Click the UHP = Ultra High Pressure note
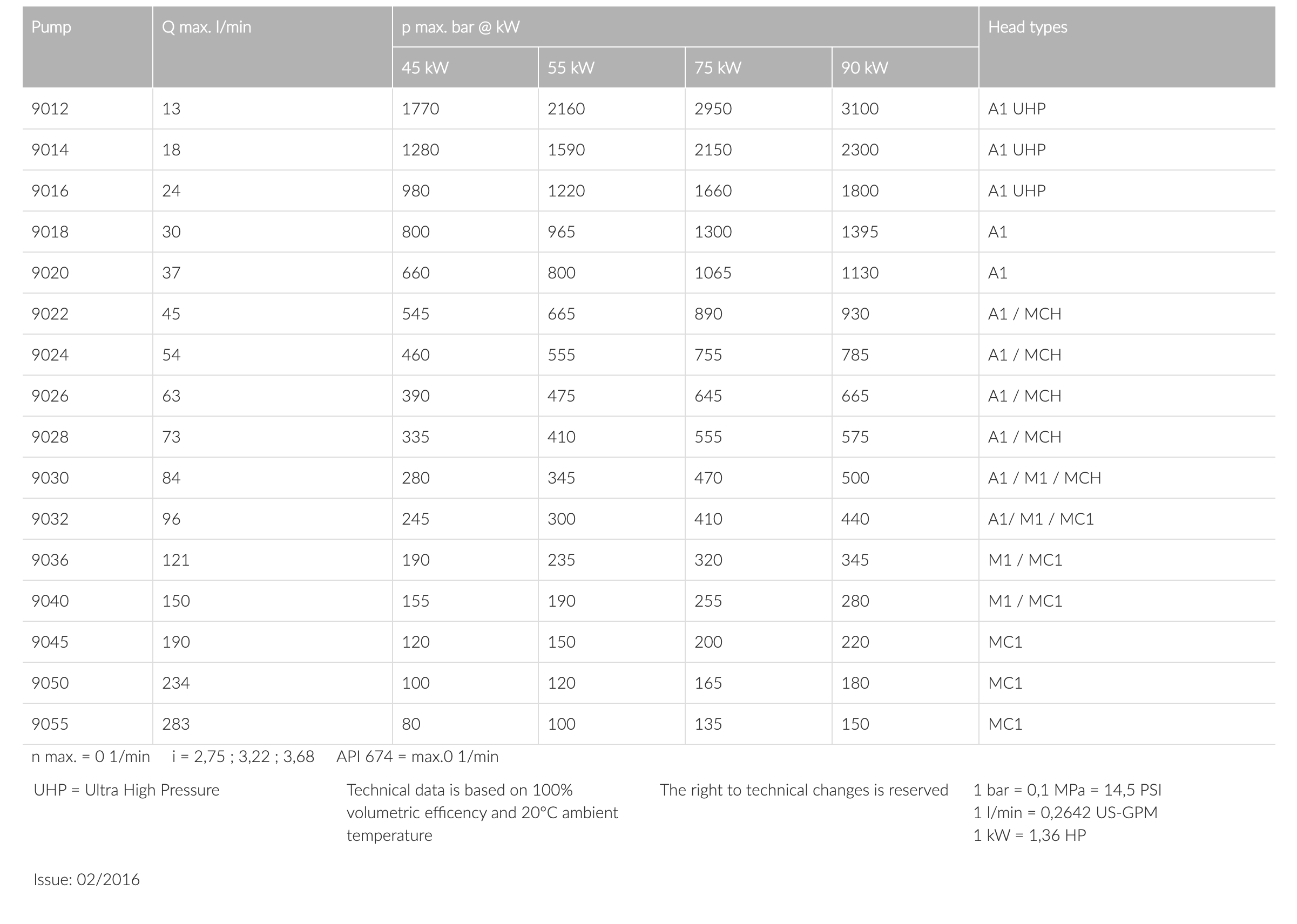The image size is (1297, 924). pyautogui.click(x=126, y=790)
